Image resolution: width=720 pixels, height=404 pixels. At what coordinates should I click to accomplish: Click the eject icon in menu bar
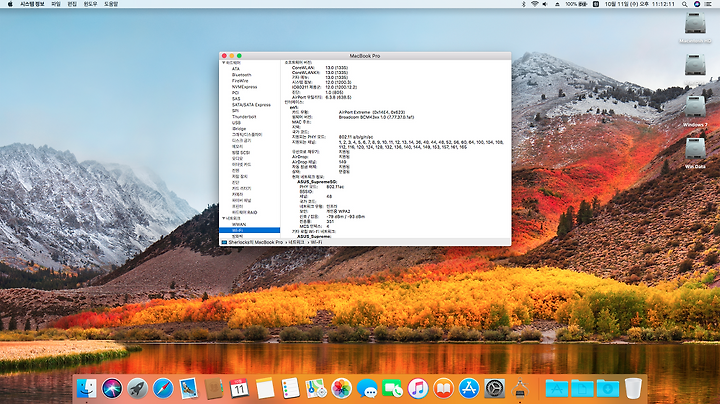click(557, 4)
